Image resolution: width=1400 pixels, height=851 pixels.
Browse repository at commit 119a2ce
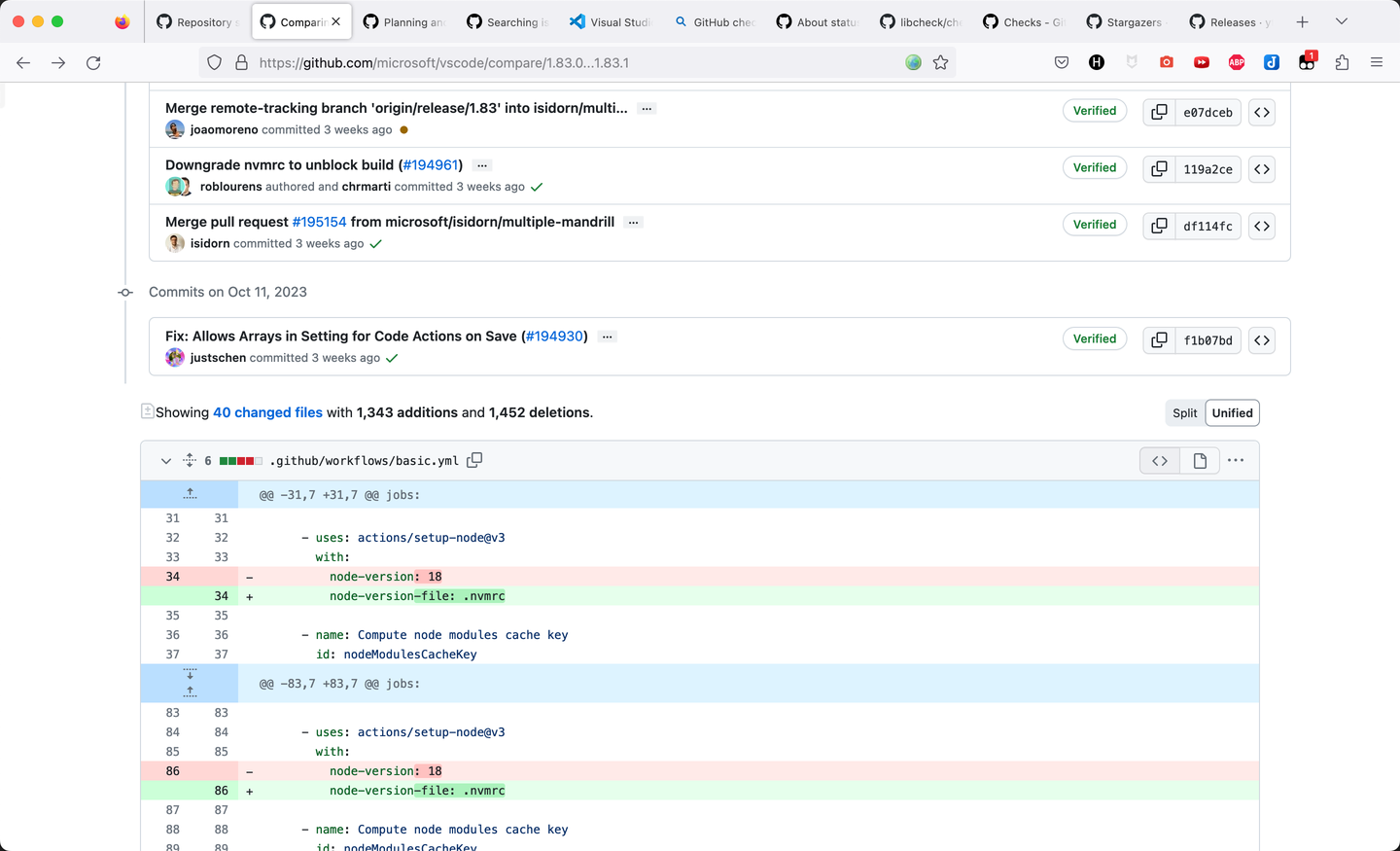point(1262,169)
